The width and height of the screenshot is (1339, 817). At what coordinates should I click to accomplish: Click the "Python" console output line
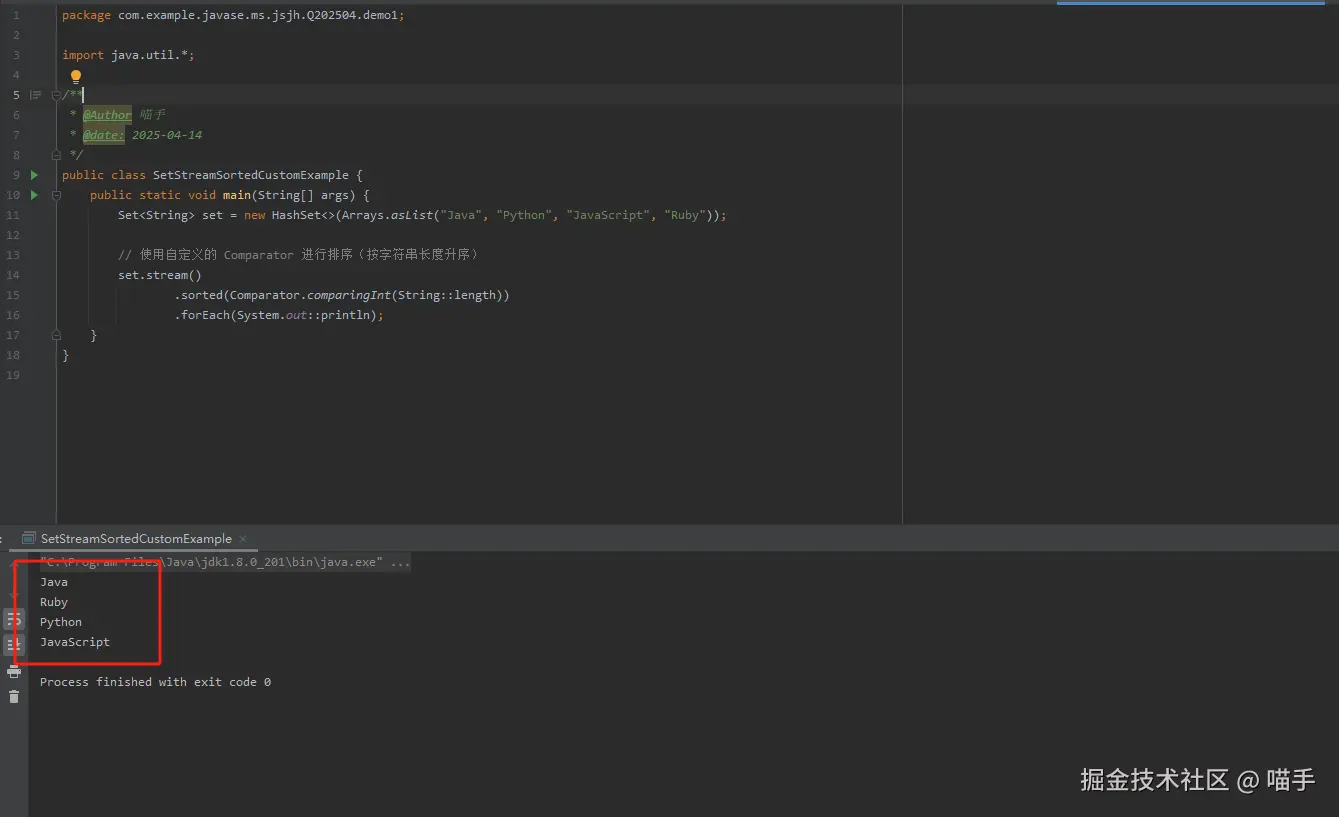point(61,622)
